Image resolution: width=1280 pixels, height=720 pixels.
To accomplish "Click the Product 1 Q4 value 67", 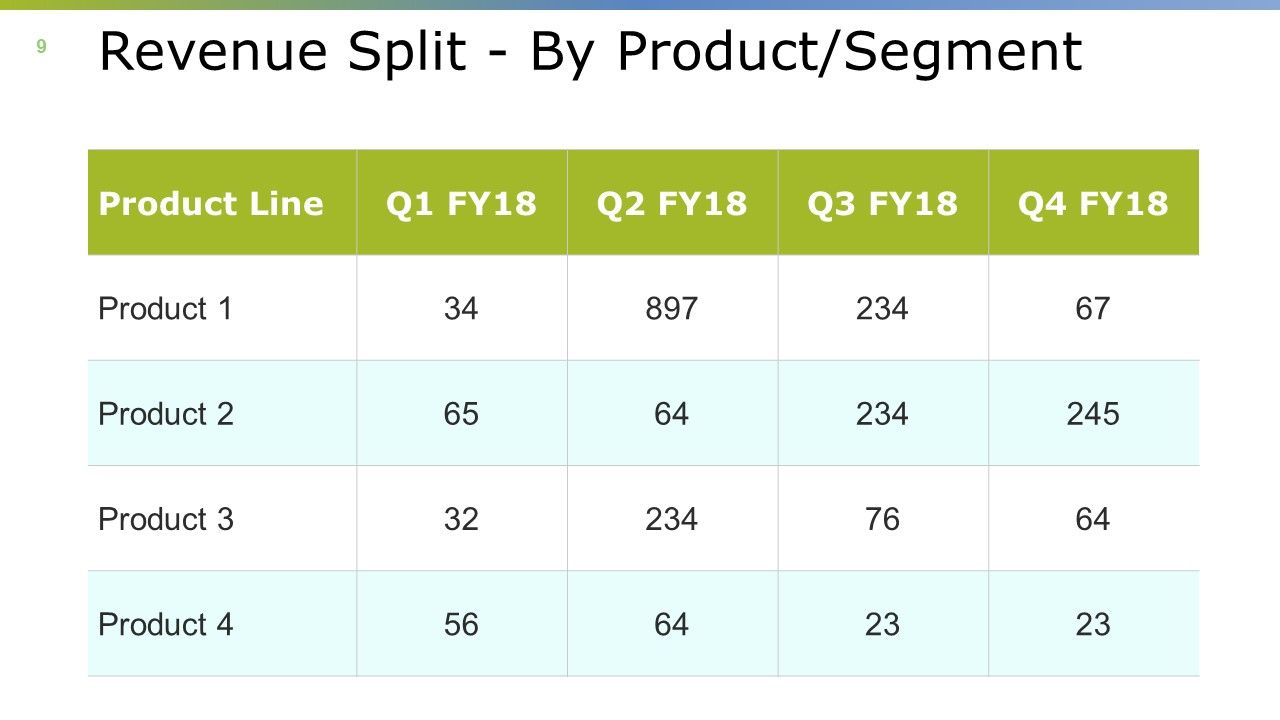I will [x=1094, y=308].
